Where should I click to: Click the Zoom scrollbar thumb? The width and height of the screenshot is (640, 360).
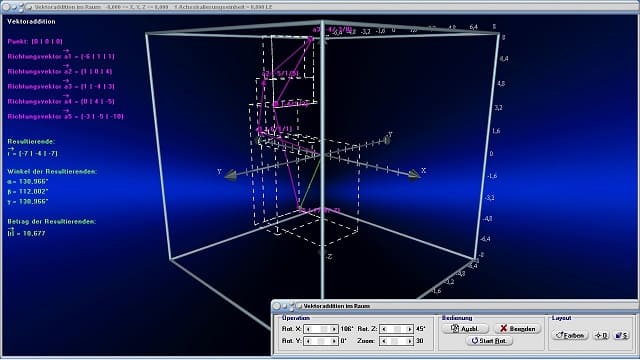click(394, 341)
